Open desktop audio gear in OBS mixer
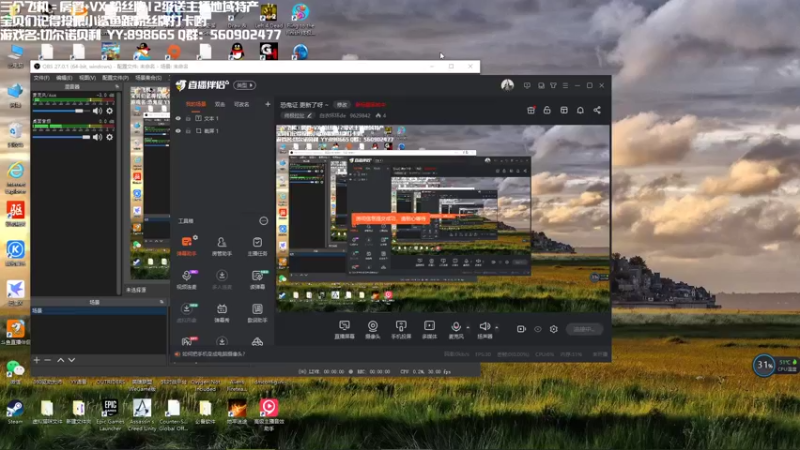The width and height of the screenshot is (800, 450). [x=110, y=137]
